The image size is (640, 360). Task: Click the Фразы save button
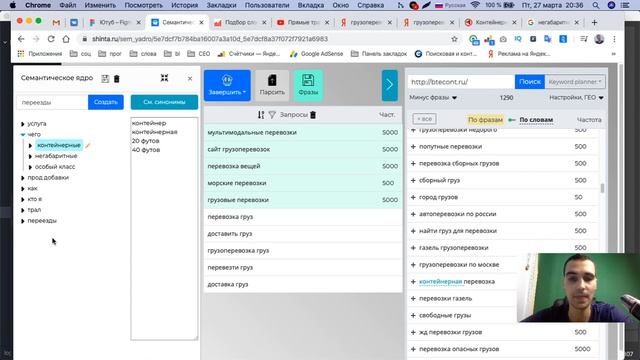click(x=308, y=85)
